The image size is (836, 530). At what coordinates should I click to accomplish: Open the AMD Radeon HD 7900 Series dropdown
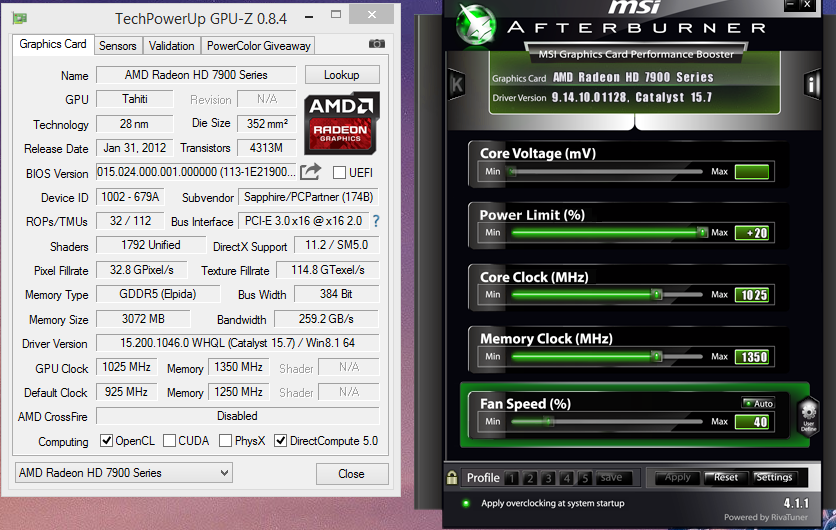124,472
